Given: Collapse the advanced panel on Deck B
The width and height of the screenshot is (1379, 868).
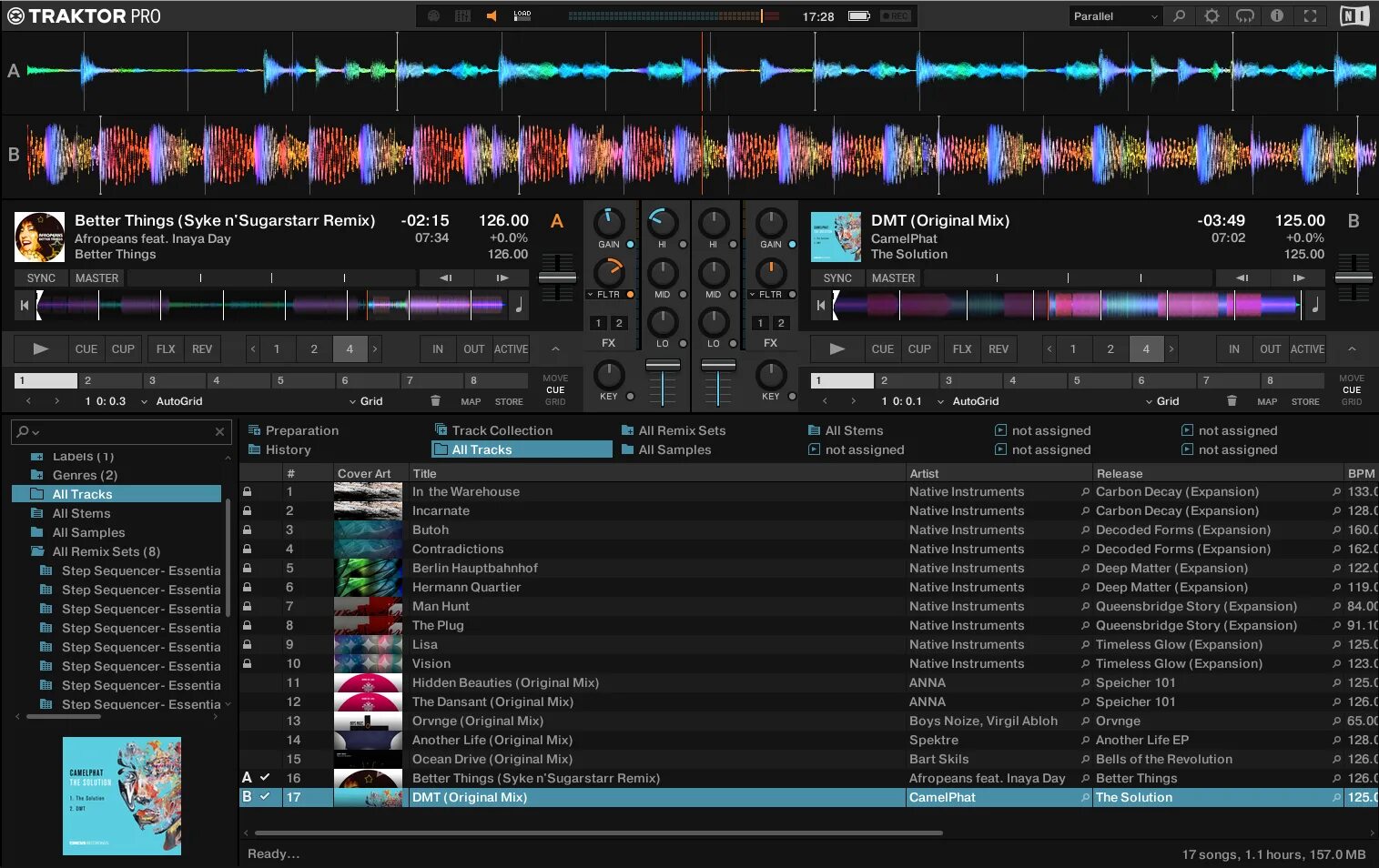Looking at the screenshot, I should click(x=1352, y=349).
